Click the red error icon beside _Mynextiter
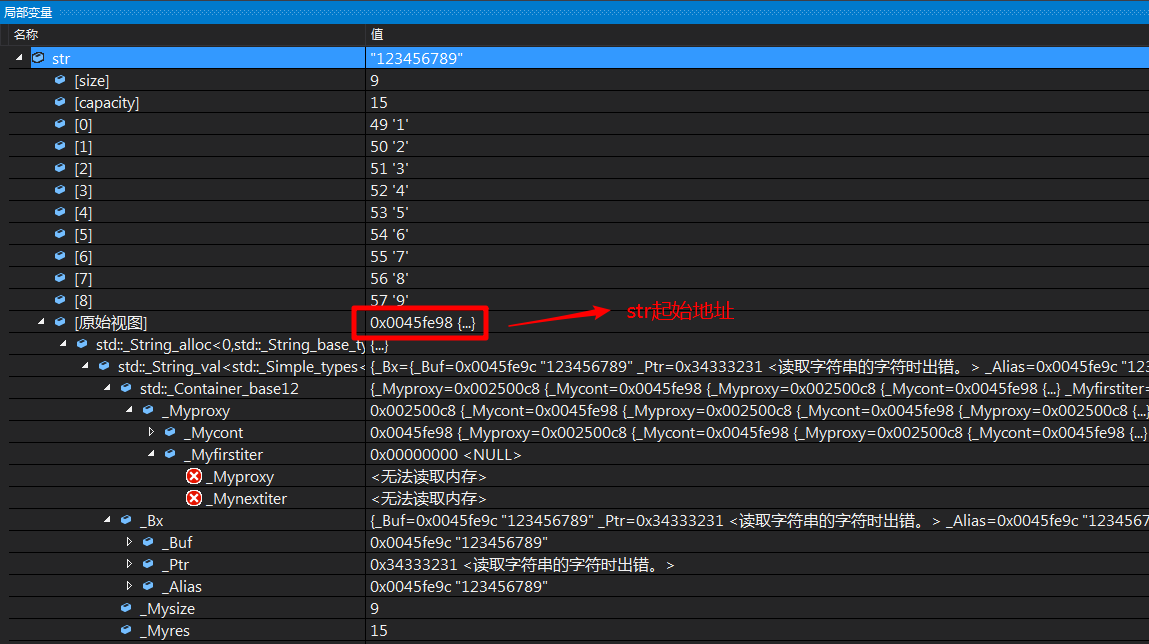Viewport: 1149px width, 644px height. pos(193,498)
